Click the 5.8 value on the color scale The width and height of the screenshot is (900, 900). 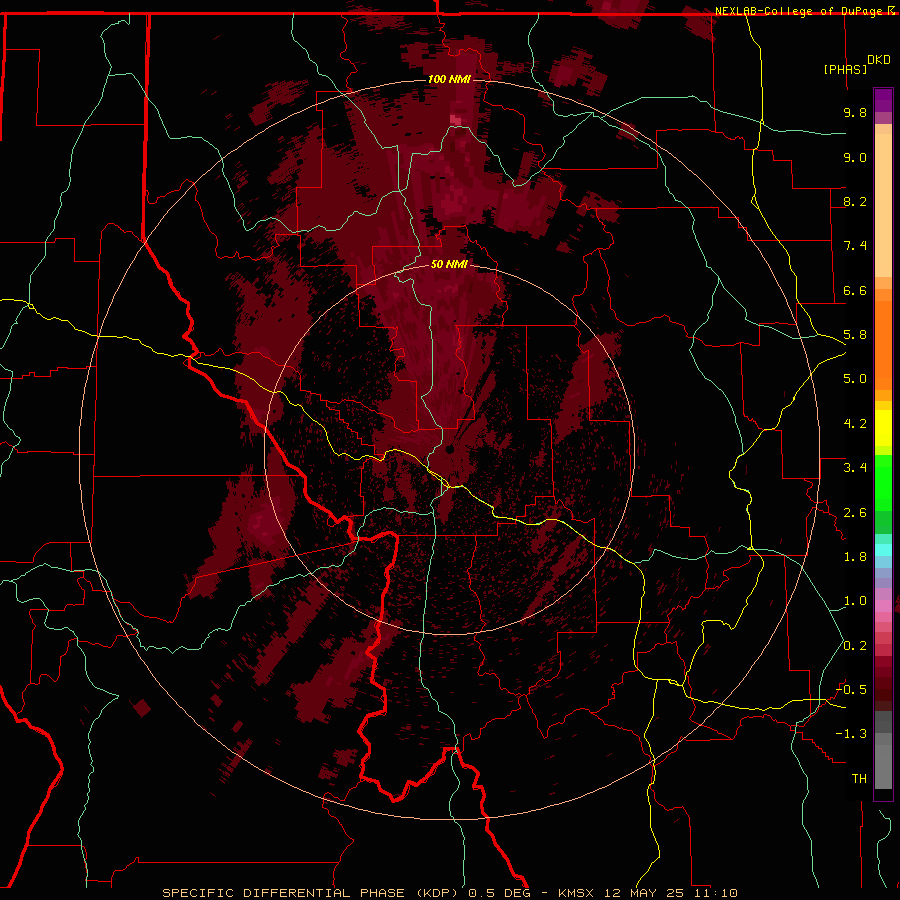pyautogui.click(x=855, y=335)
